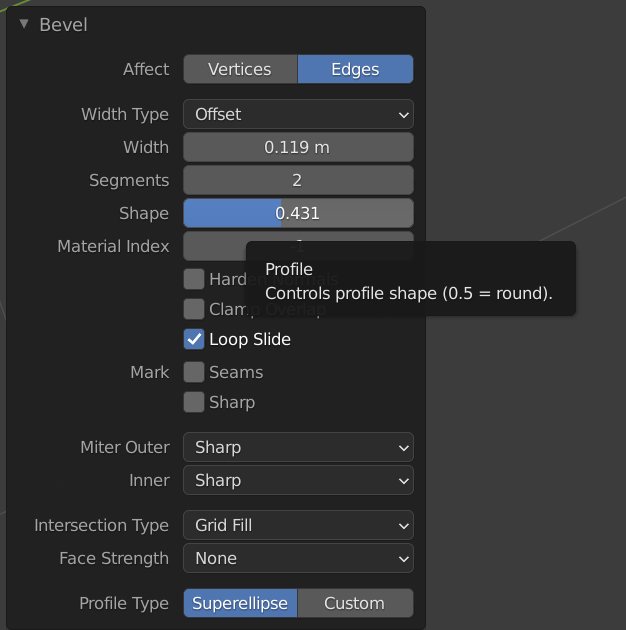Open the Face Strength dropdown
Screen dimensions: 626x630
point(298,558)
